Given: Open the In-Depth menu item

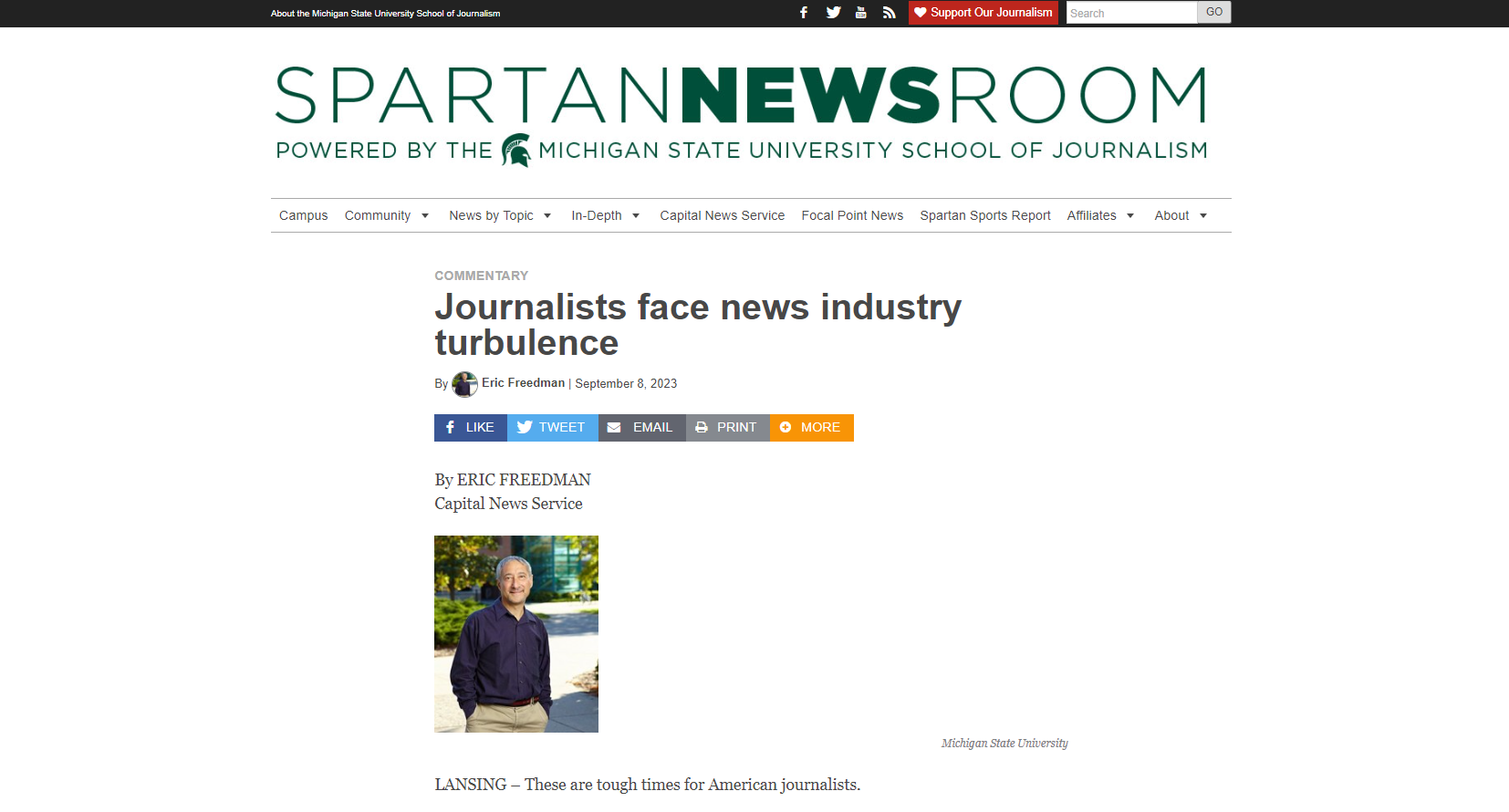Looking at the screenshot, I should (x=597, y=215).
